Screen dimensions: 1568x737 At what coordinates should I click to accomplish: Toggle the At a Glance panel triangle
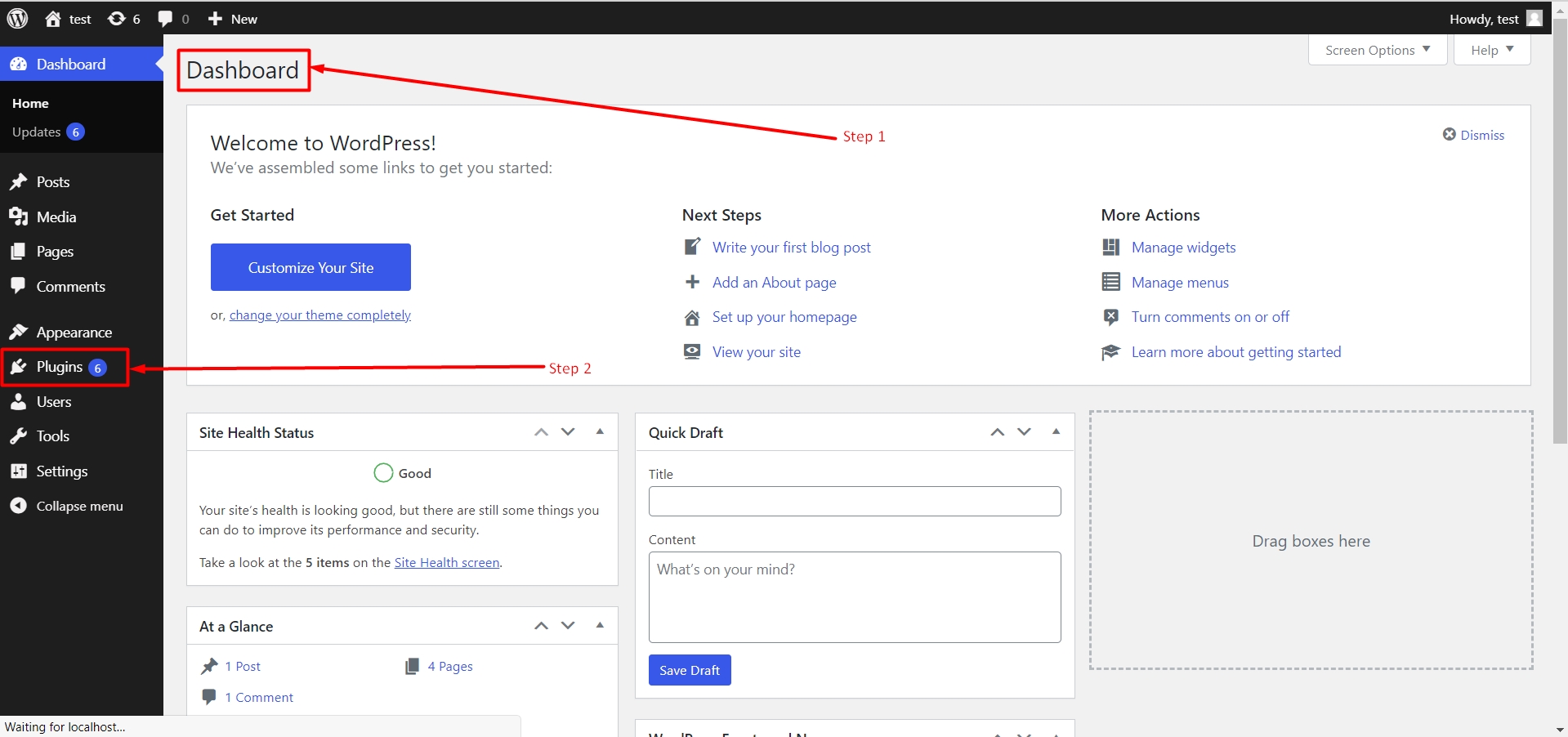(x=600, y=625)
